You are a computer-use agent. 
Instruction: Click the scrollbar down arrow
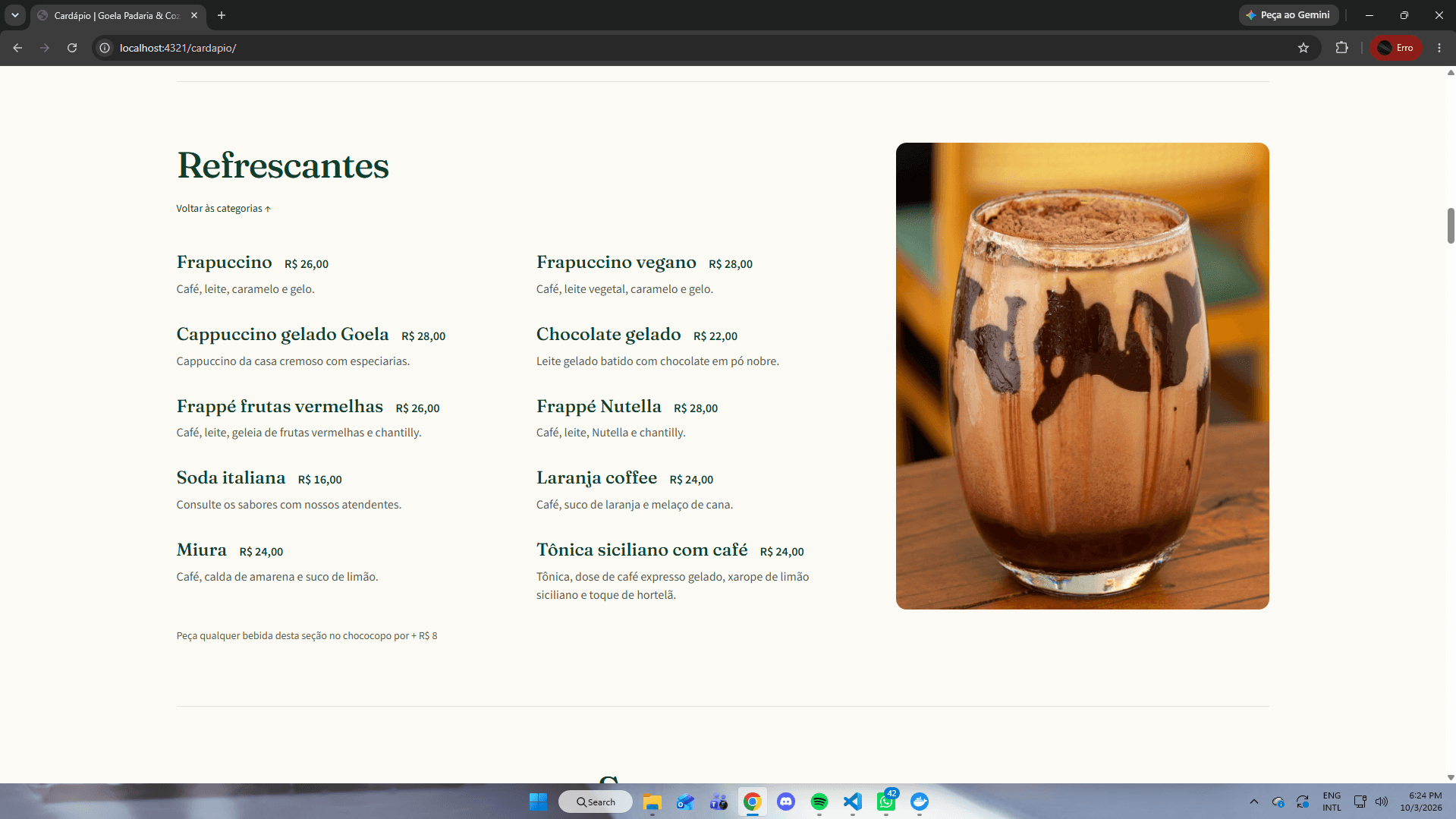click(1451, 777)
